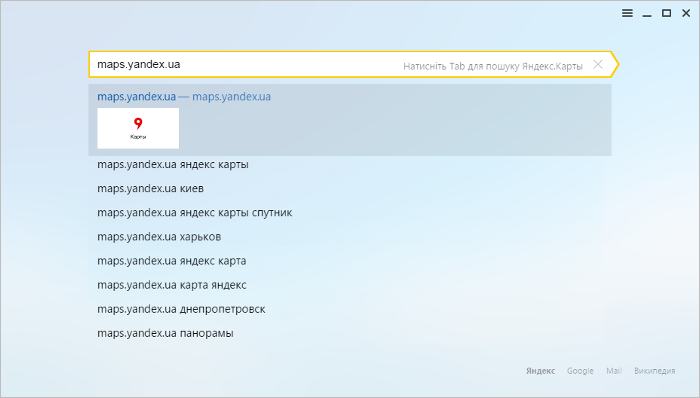This screenshot has height=398, width=700.
Task: Switch search engine to Google
Action: click(x=580, y=371)
